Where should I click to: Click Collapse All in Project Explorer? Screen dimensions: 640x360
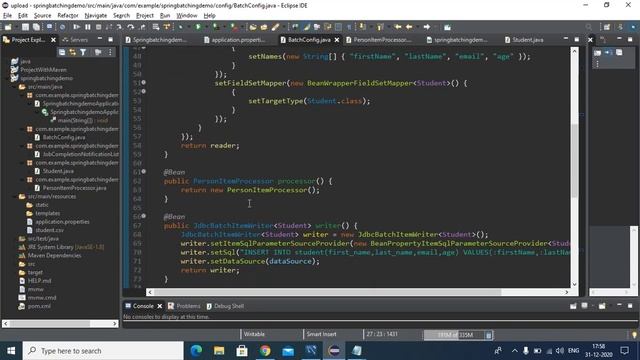(x=62, y=52)
